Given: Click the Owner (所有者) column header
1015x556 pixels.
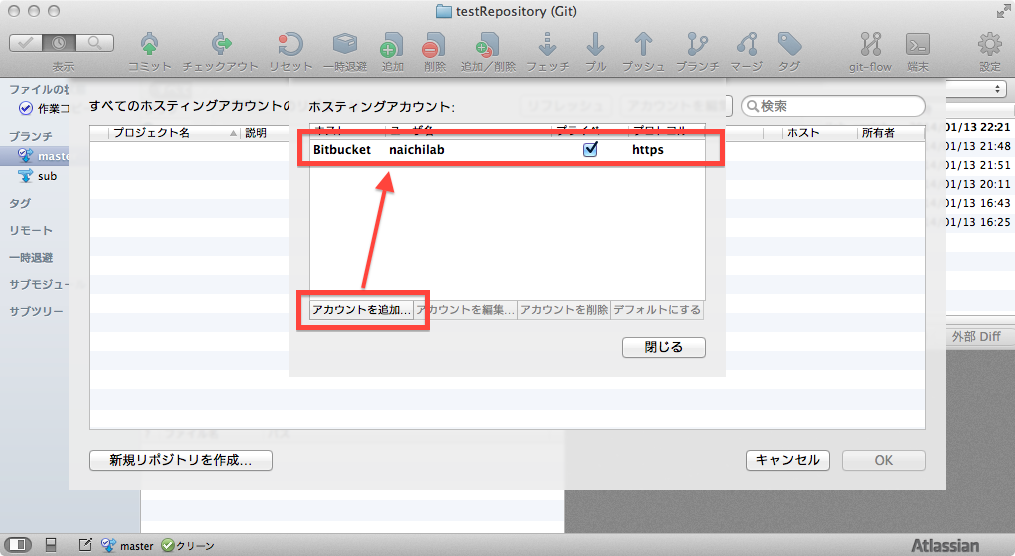Looking at the screenshot, I should [891, 133].
